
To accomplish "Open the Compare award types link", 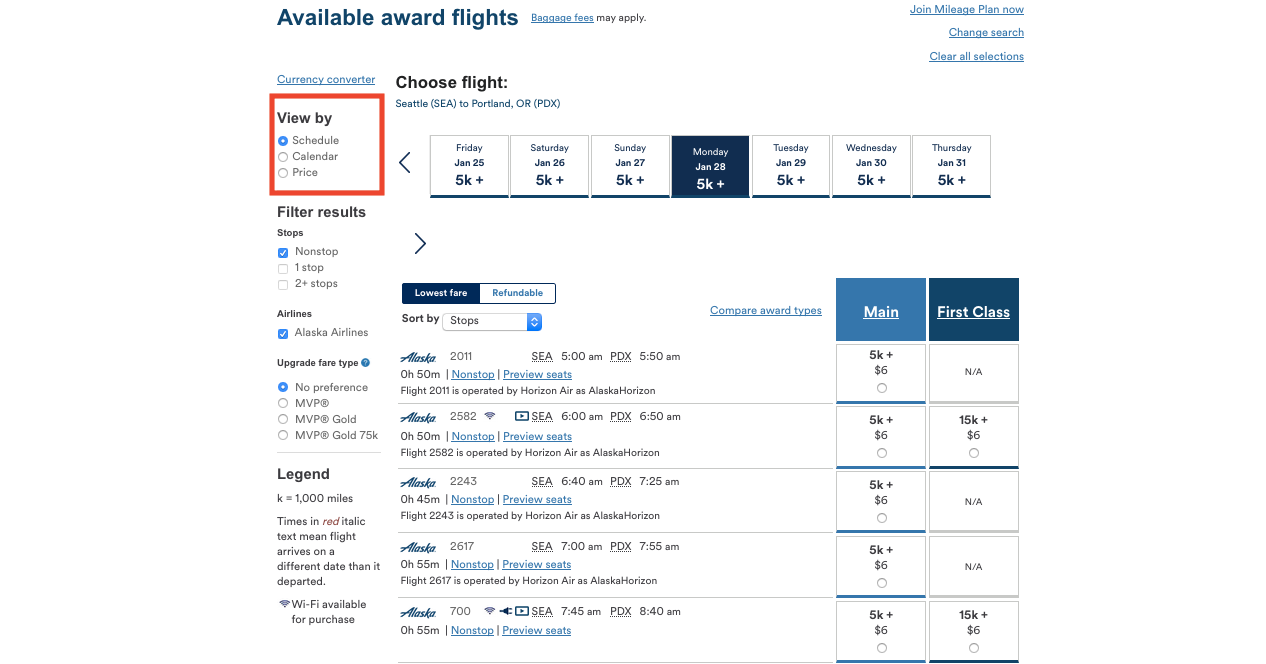I will (x=765, y=311).
